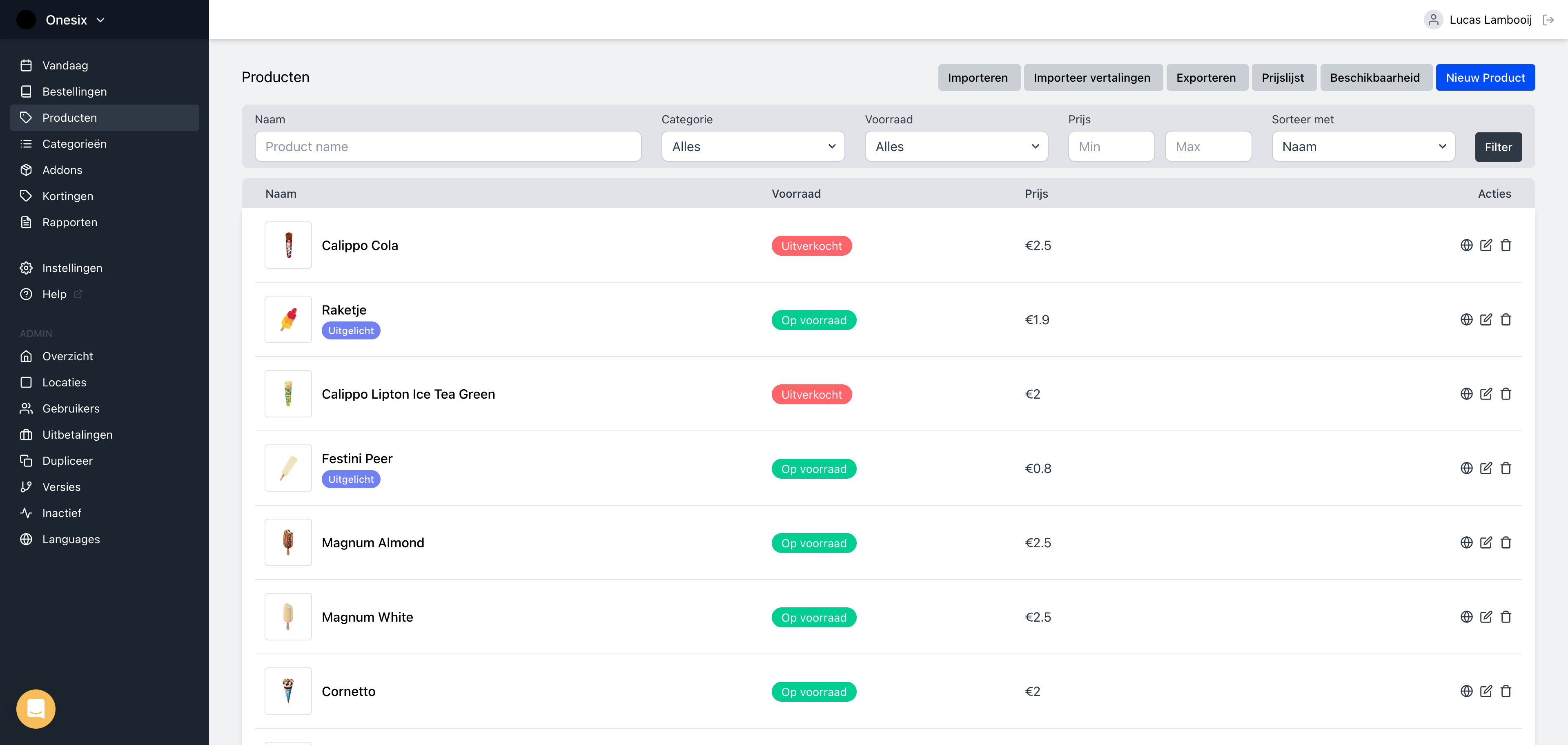This screenshot has width=1568, height=745.
Task: Click the Product name search field
Action: click(448, 147)
